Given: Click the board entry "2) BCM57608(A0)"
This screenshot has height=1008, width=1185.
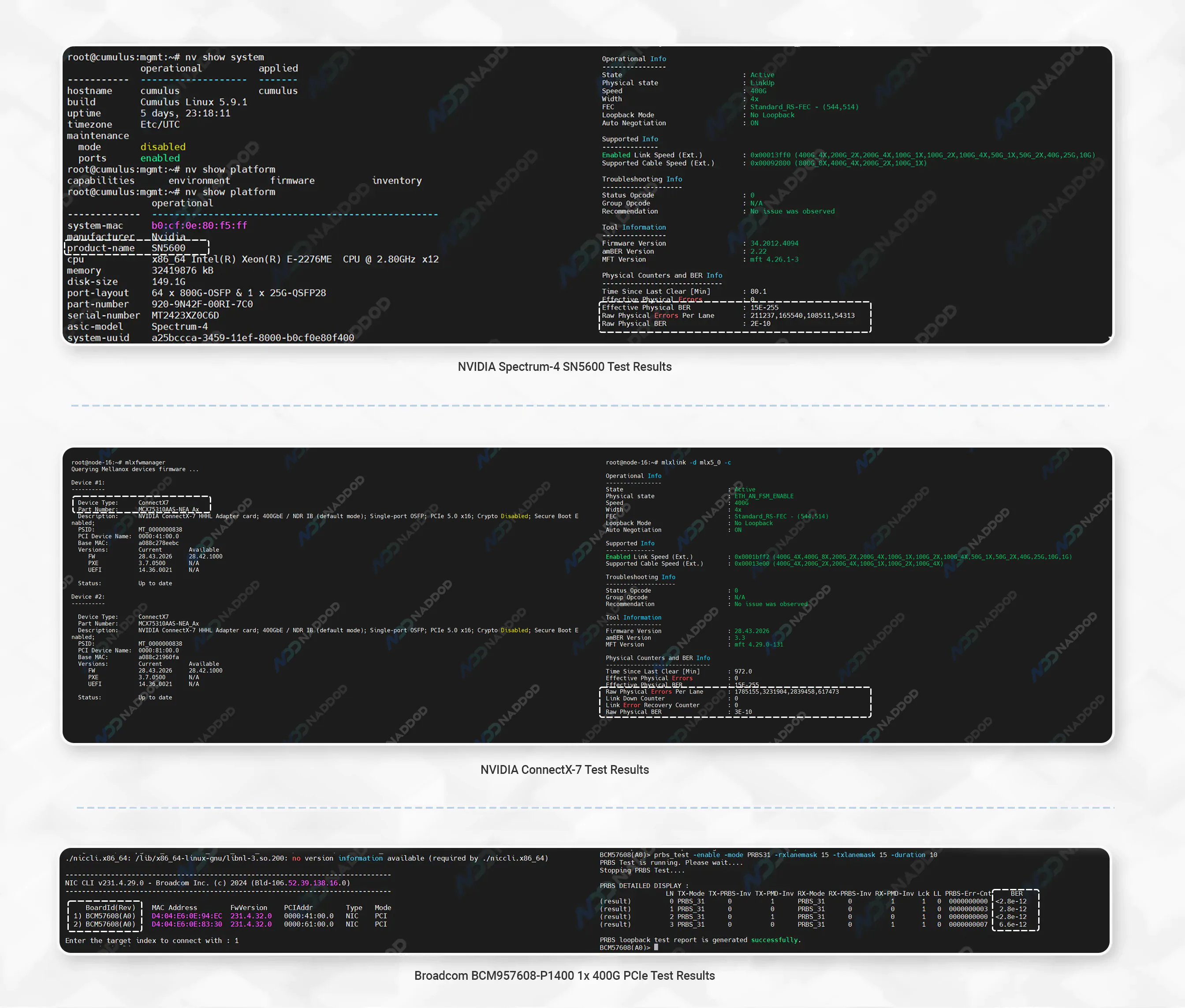Looking at the screenshot, I should [104, 924].
